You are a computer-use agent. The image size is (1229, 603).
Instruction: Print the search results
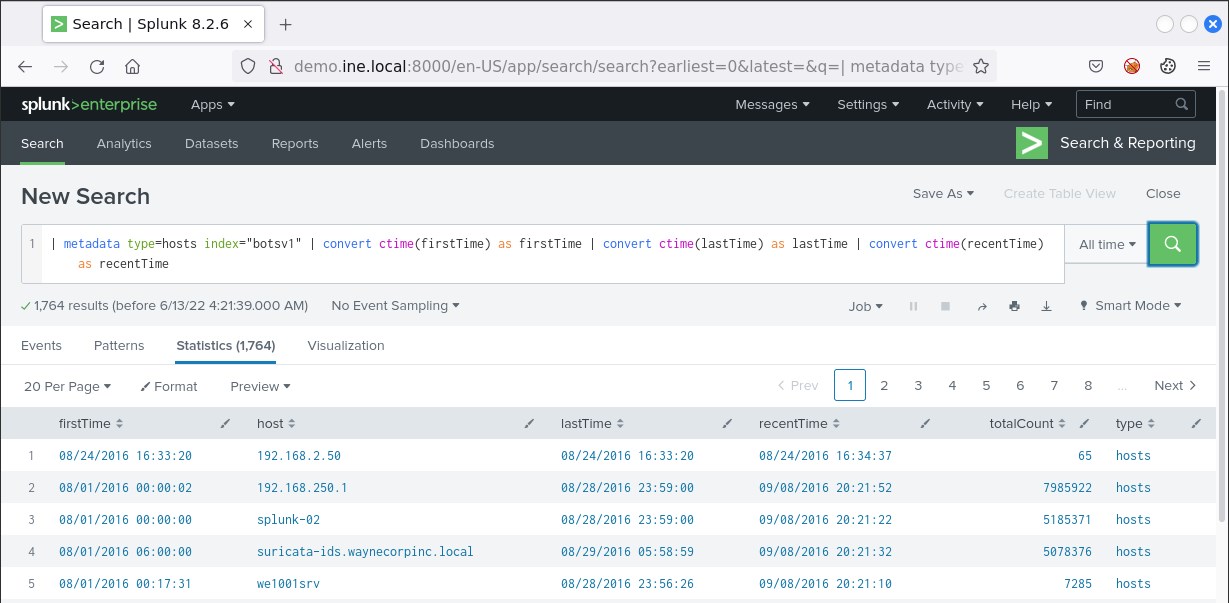pyautogui.click(x=1014, y=306)
